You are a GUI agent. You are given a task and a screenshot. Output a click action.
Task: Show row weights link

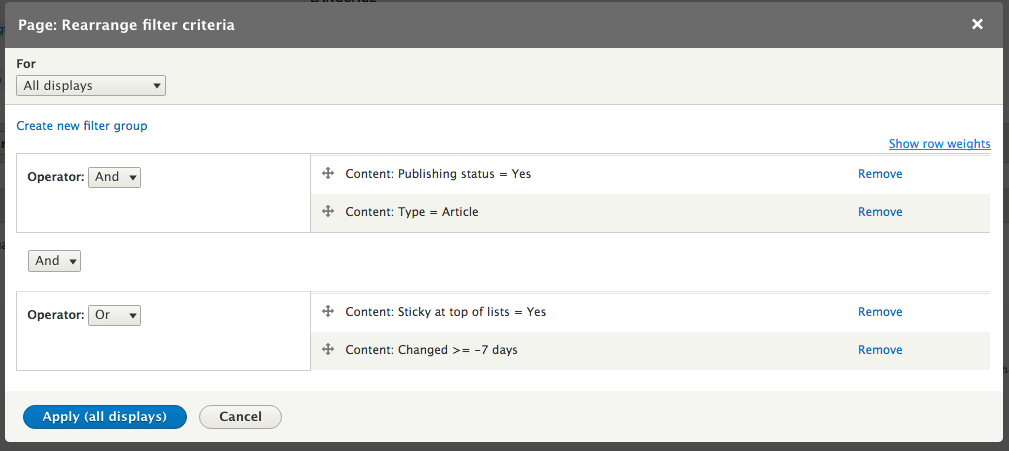(x=939, y=144)
